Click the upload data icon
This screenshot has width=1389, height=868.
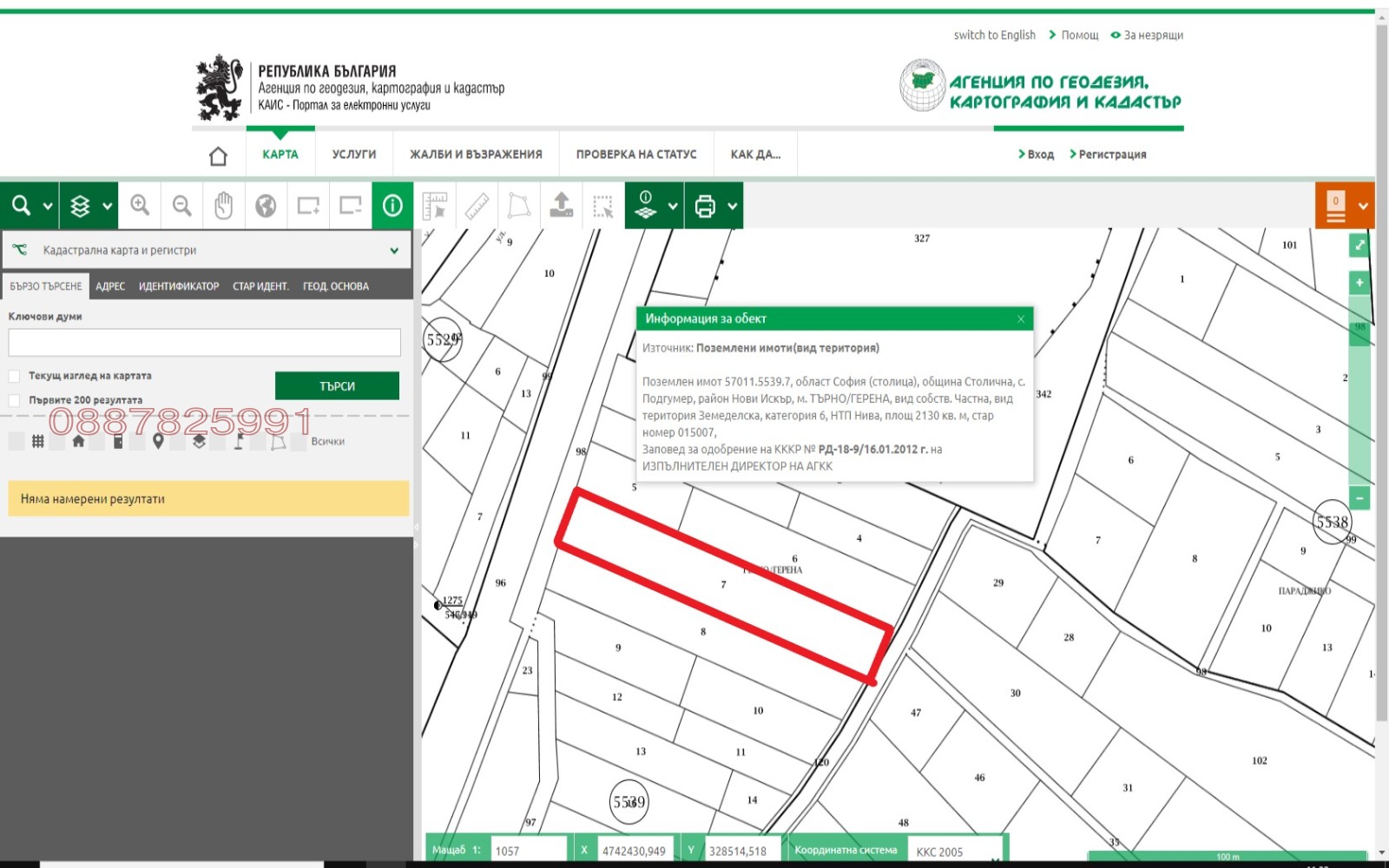click(x=560, y=206)
